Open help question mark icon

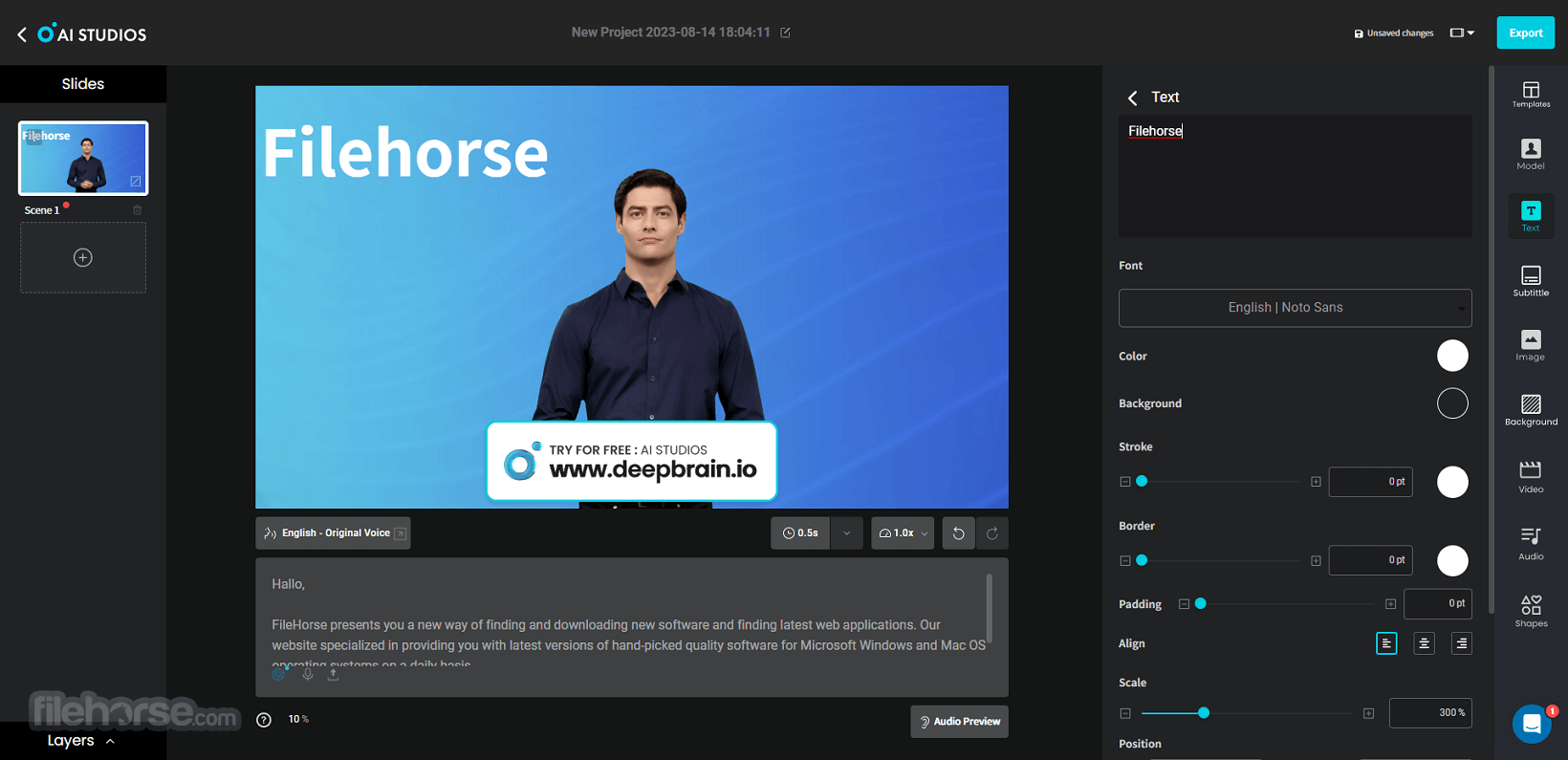264,720
